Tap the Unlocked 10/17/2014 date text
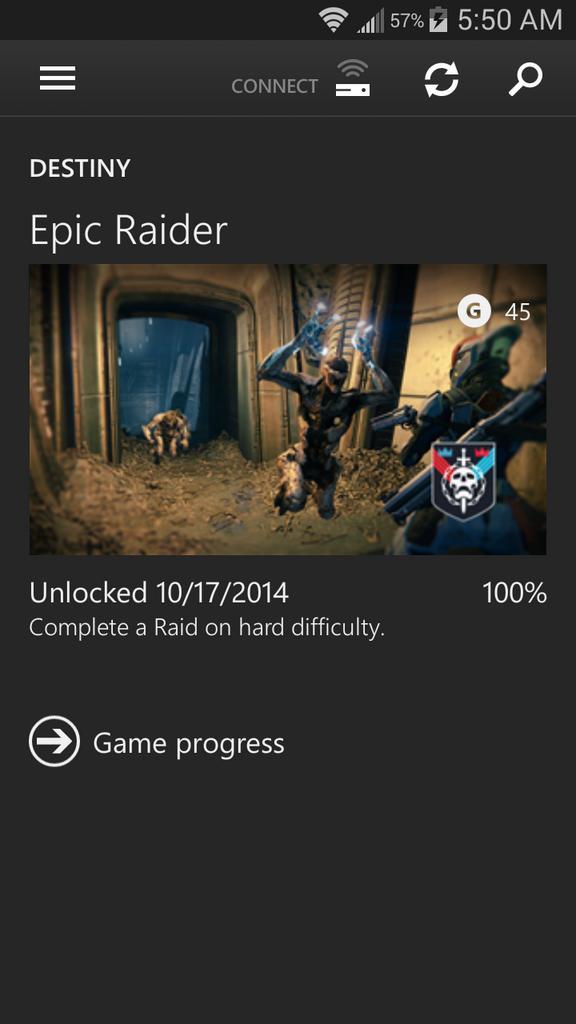This screenshot has width=576, height=1024. pos(159,593)
